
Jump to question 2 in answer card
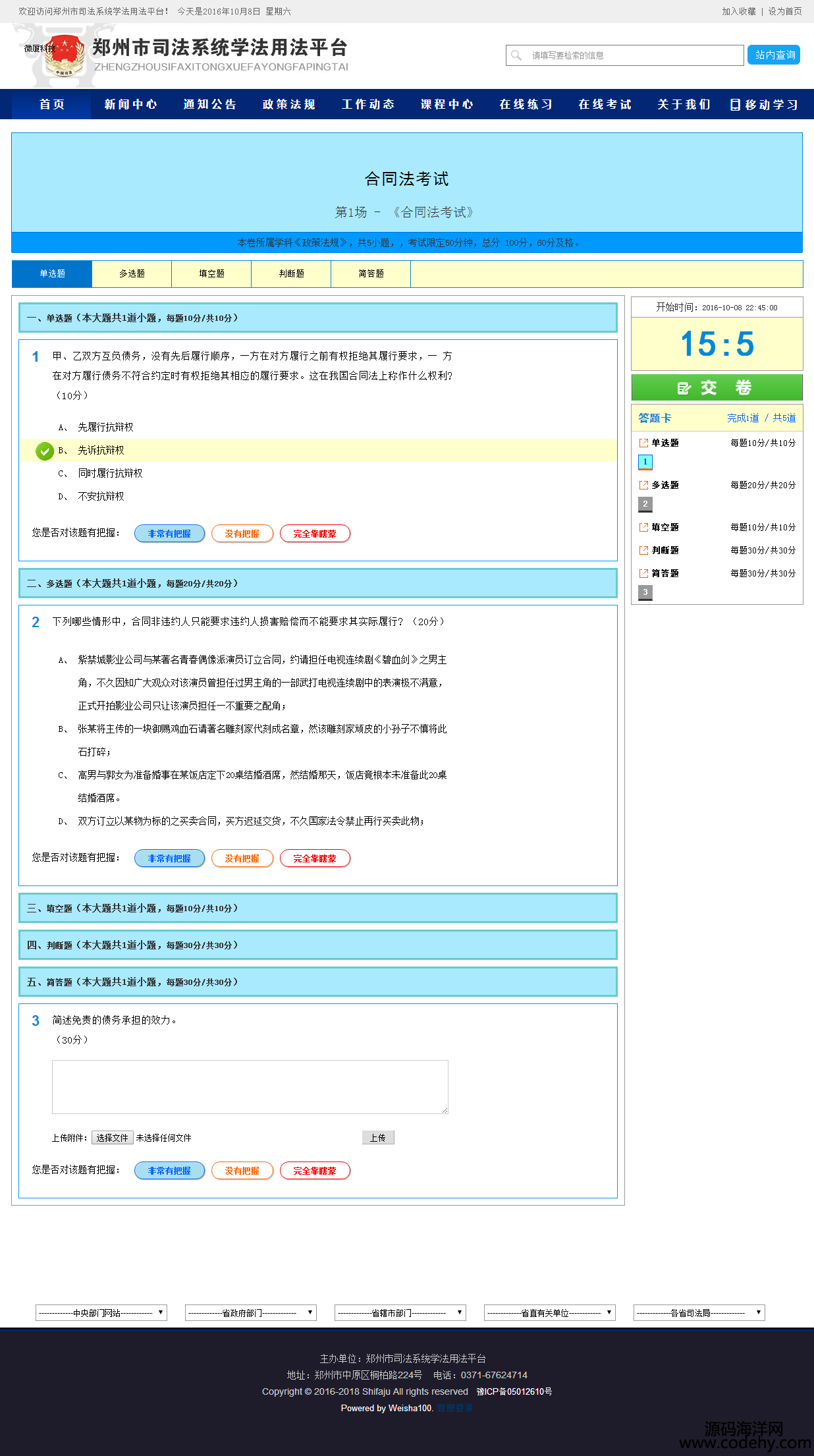(x=645, y=504)
